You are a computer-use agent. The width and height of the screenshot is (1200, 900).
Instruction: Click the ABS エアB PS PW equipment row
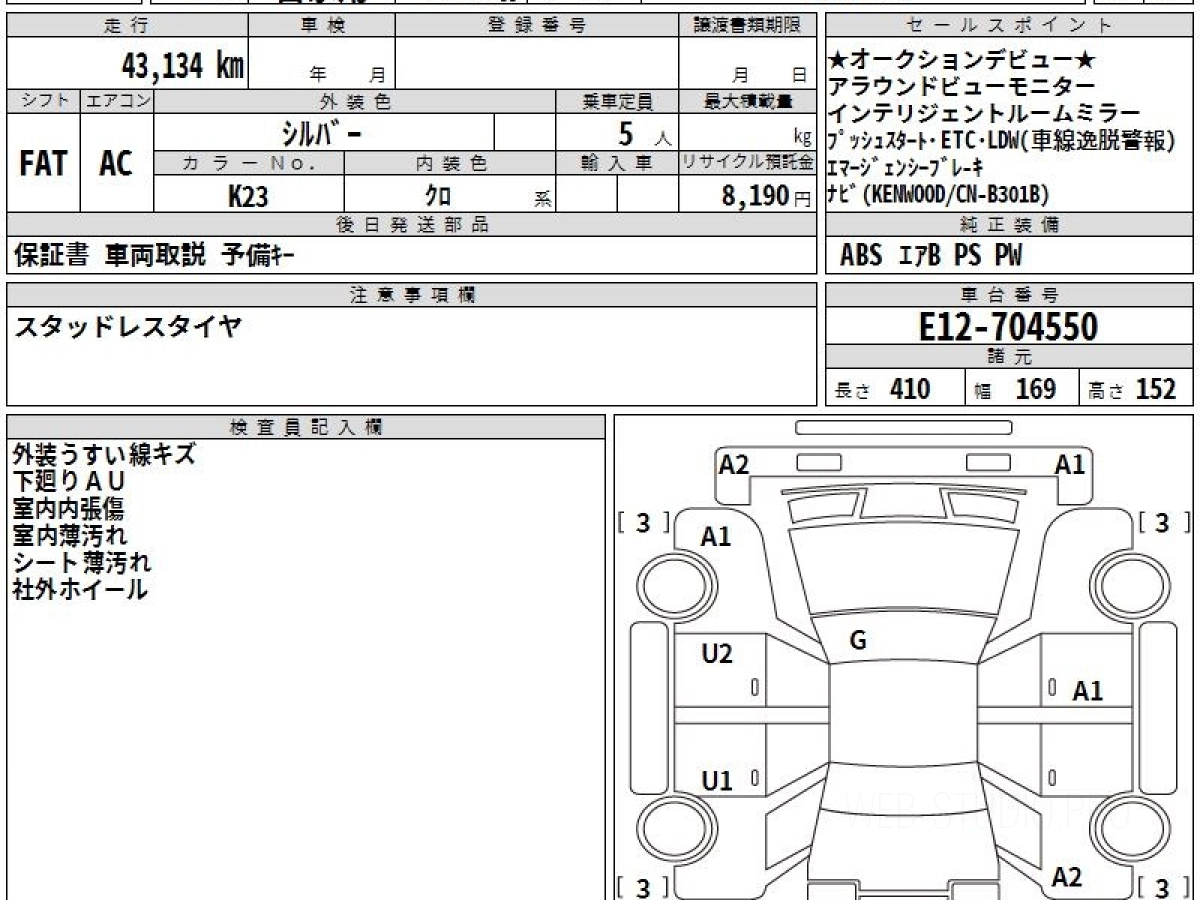[930, 256]
